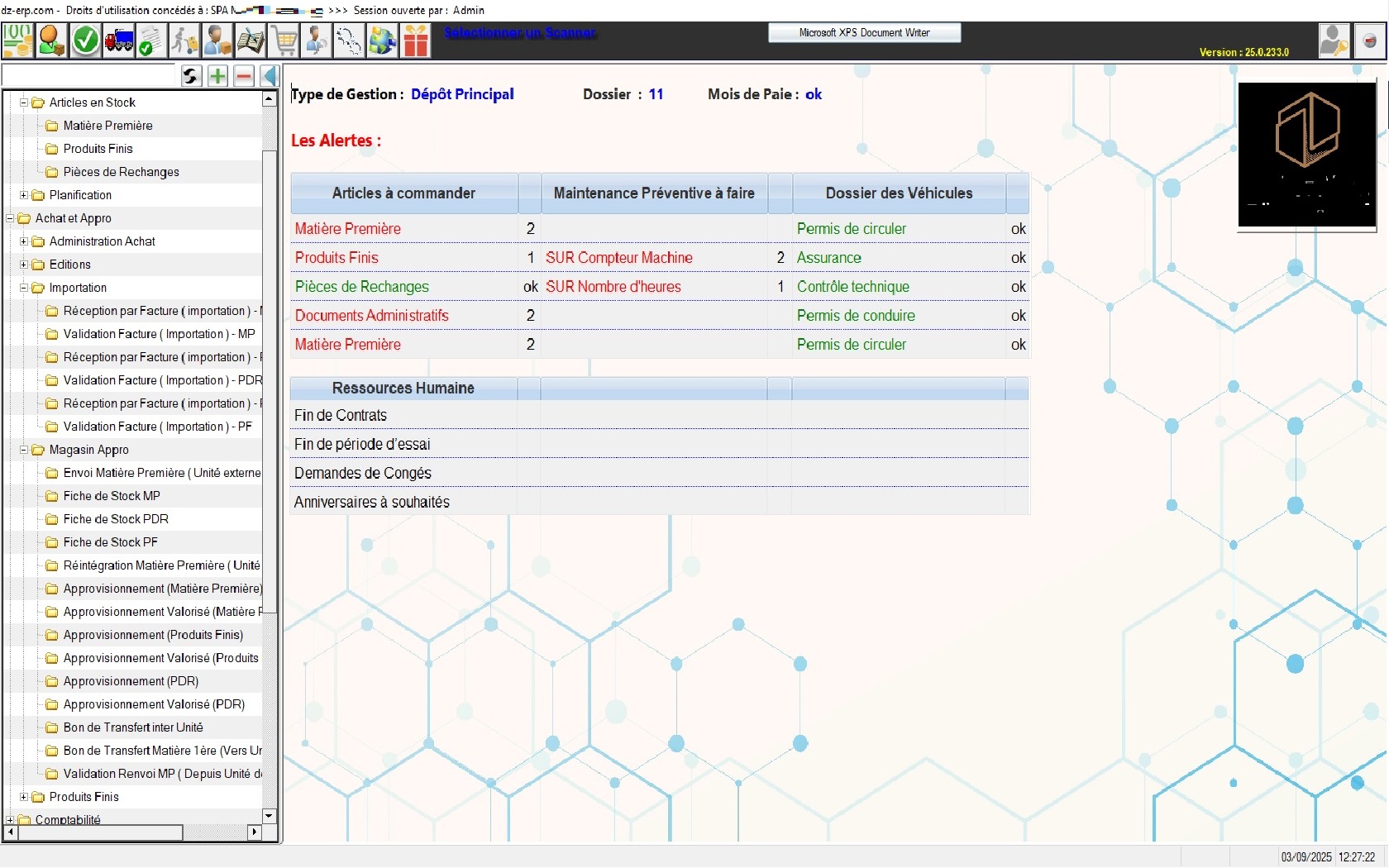Viewport: 1389px width, 868px height.
Task: Click the Microsoft XPS Document Writer button
Action: click(864, 32)
